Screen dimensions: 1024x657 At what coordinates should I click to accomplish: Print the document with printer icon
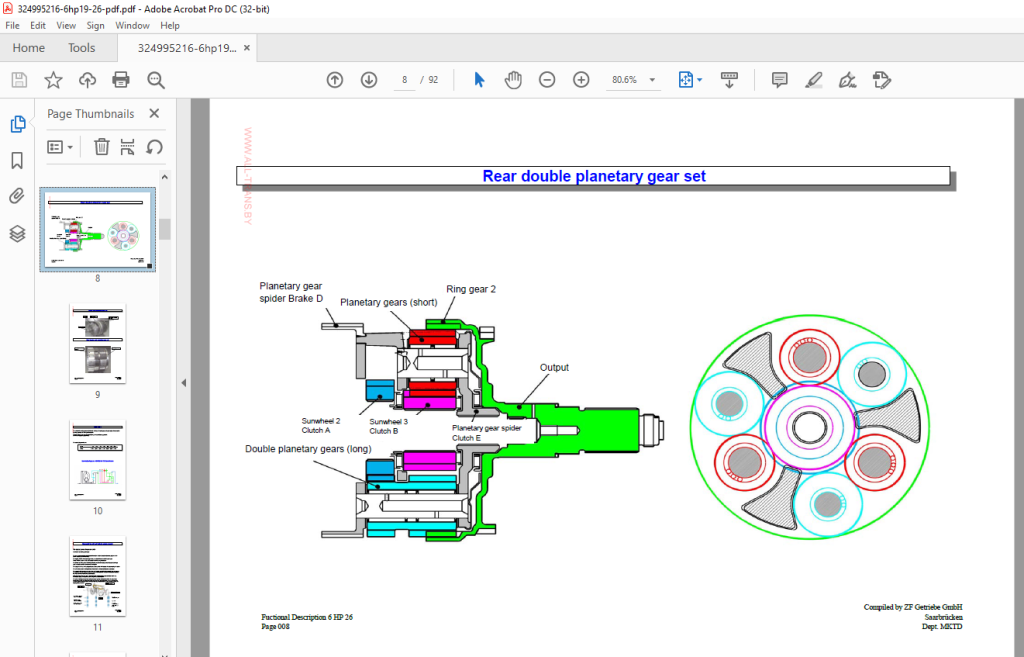121,80
